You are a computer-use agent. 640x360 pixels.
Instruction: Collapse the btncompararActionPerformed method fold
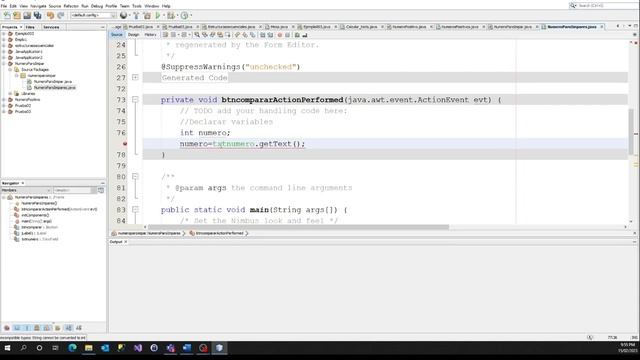pyautogui.click(x=135, y=100)
